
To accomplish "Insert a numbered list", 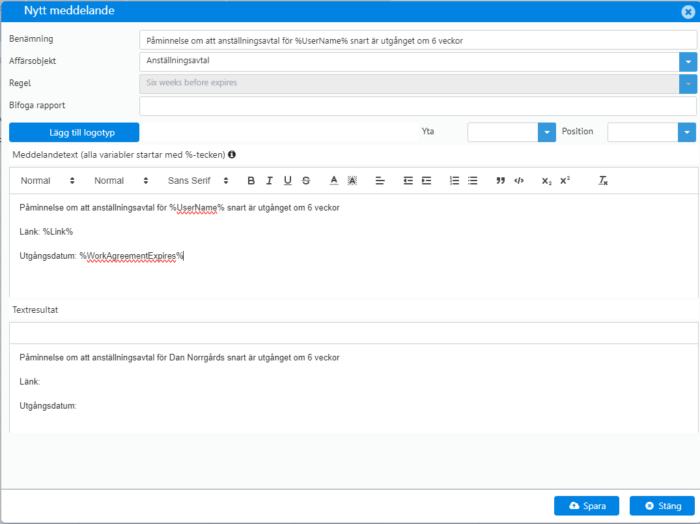I will click(x=454, y=180).
